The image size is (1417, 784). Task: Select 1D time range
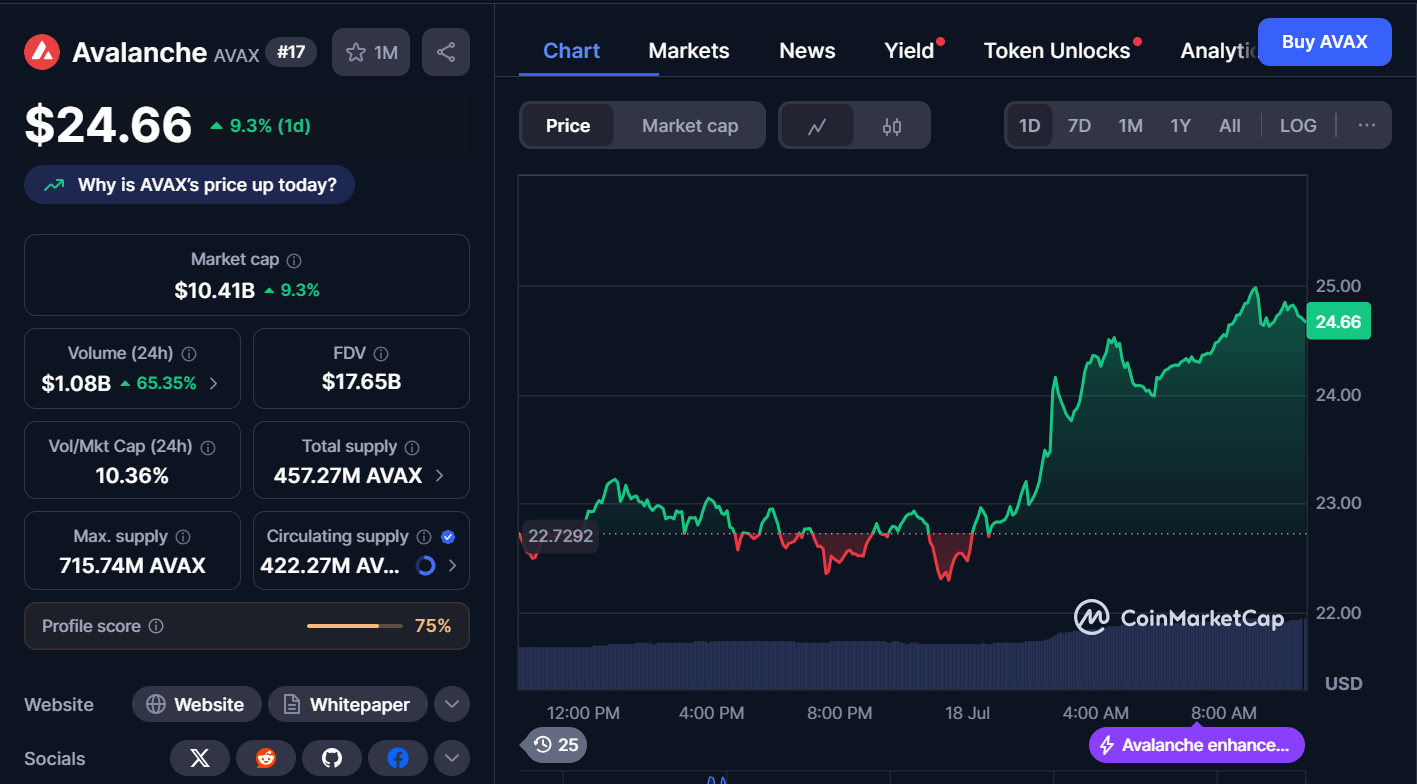[x=1030, y=126]
